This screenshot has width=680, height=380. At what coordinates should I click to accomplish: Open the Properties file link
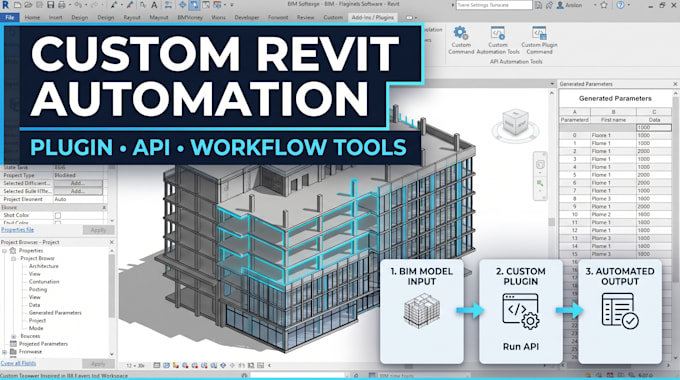[17, 230]
